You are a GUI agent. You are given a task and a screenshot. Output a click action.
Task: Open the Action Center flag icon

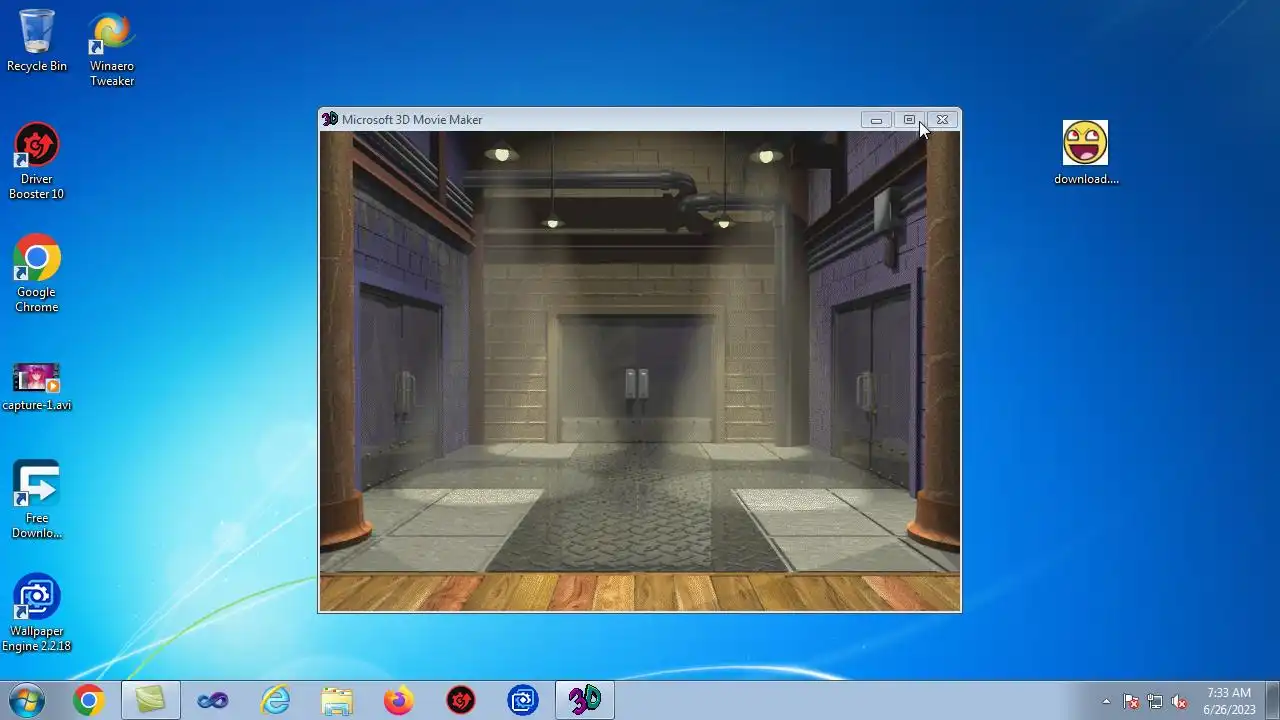click(1131, 701)
